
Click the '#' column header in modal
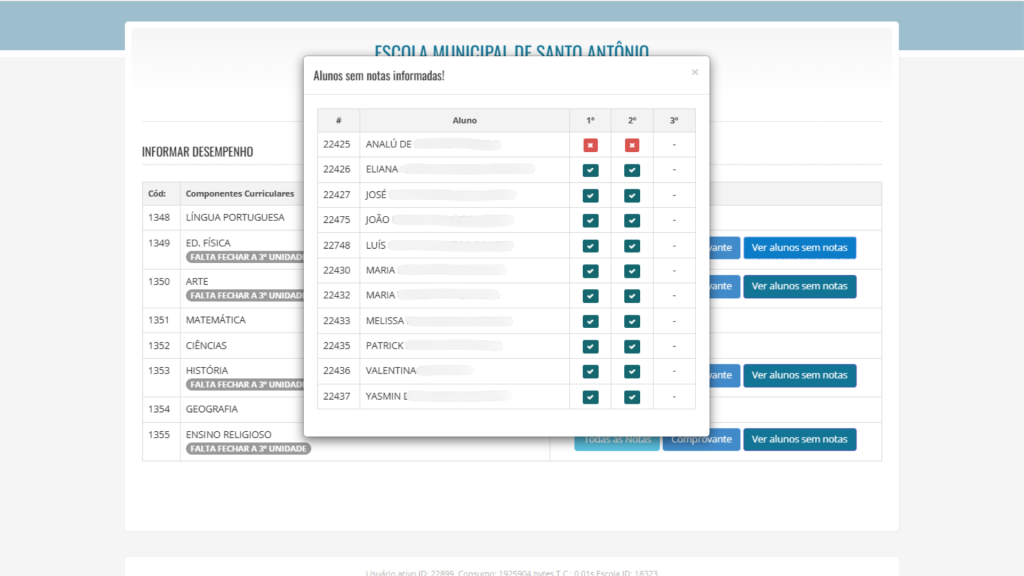point(339,120)
